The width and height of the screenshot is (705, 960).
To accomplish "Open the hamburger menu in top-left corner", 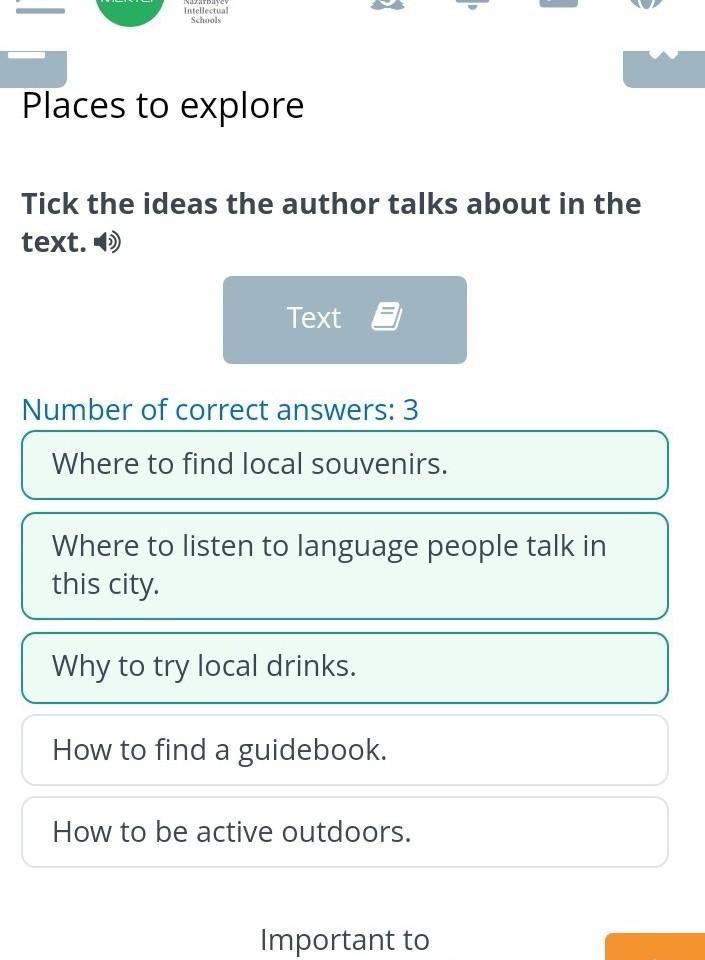I will [x=40, y=9].
